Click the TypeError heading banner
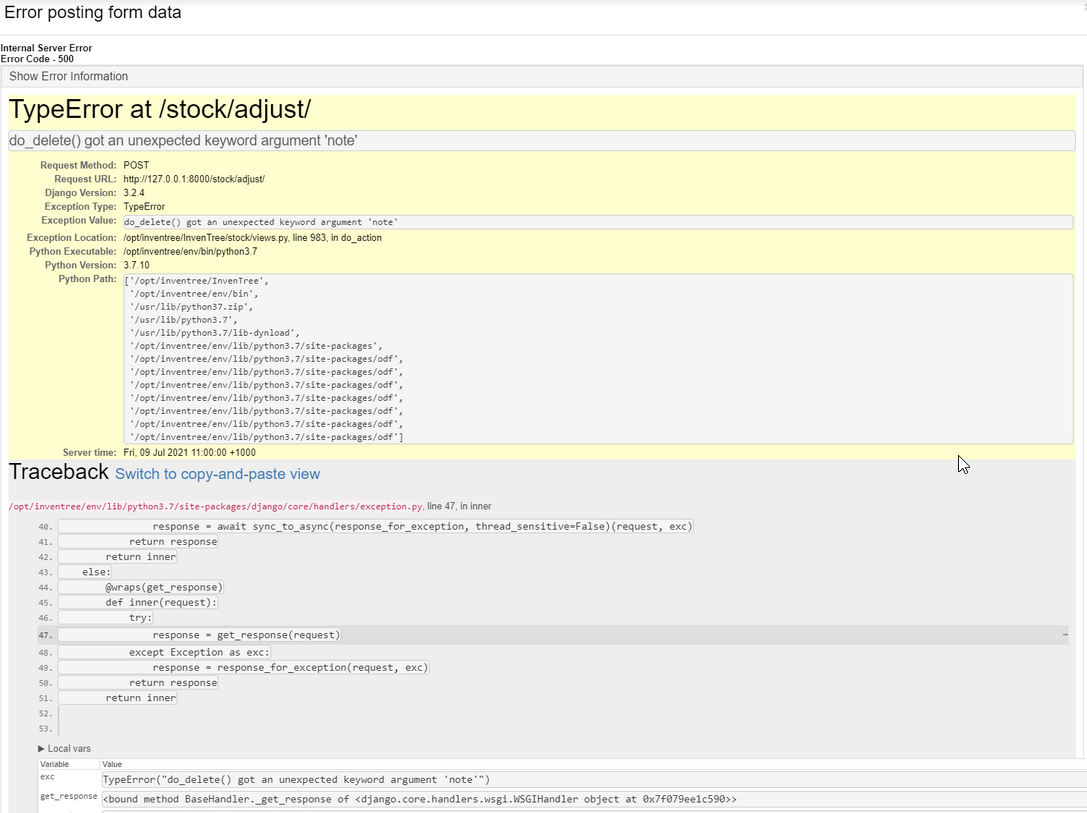The width and height of the screenshot is (1087, 813). point(160,108)
